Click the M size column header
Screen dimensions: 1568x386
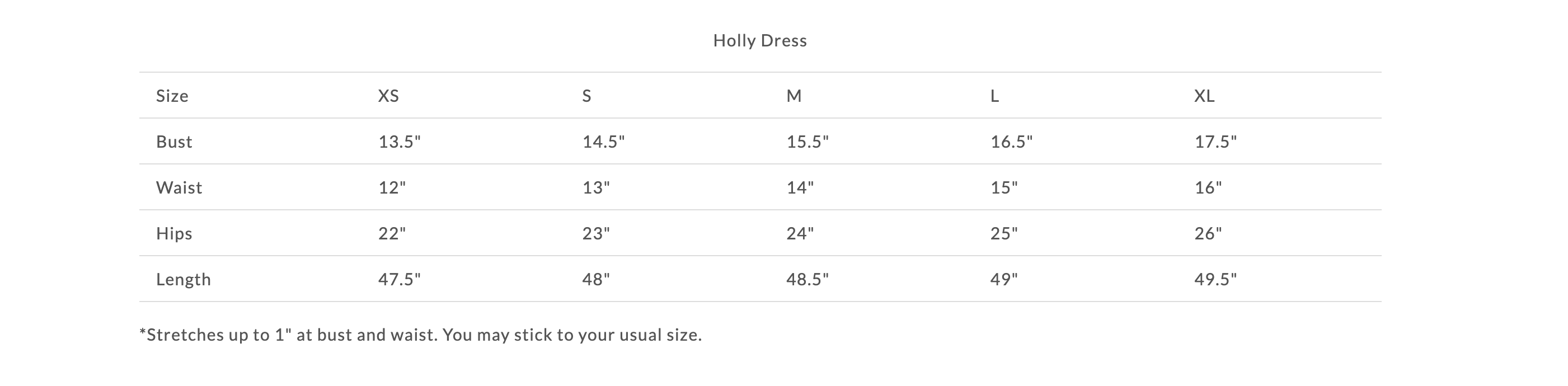794,96
